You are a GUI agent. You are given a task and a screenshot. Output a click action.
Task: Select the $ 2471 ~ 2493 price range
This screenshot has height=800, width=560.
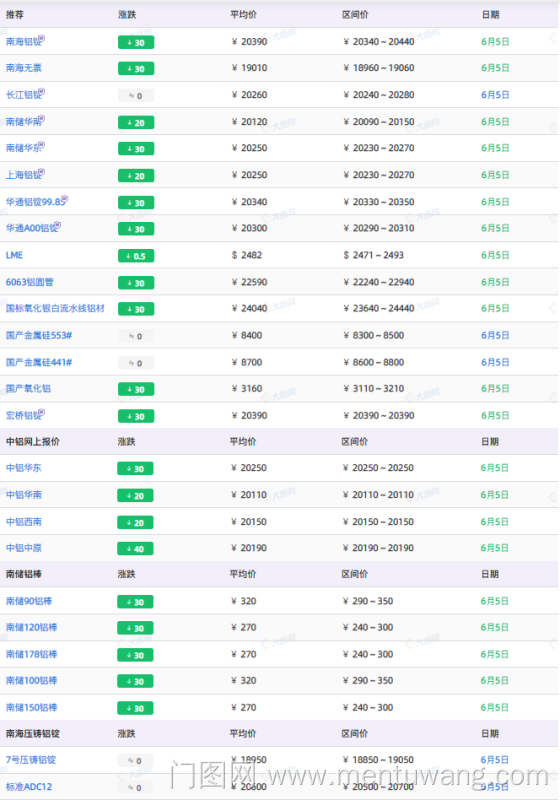click(x=373, y=255)
